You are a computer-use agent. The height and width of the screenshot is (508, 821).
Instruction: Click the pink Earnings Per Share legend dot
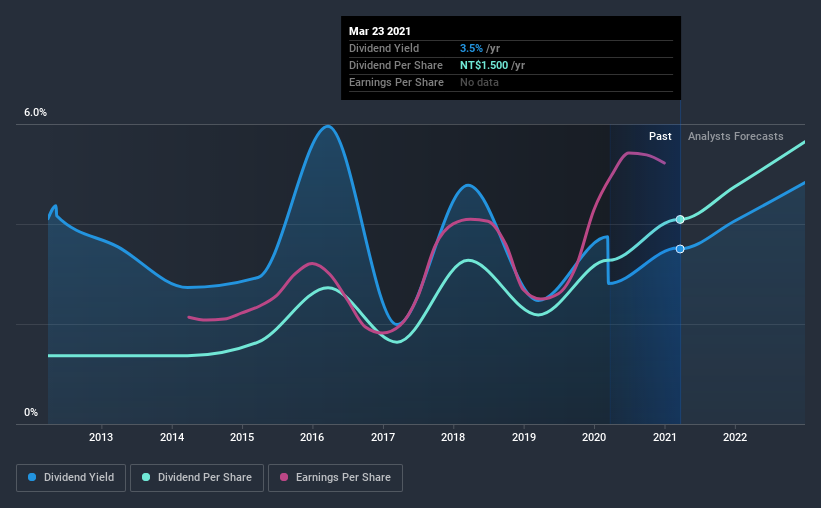[x=284, y=477]
